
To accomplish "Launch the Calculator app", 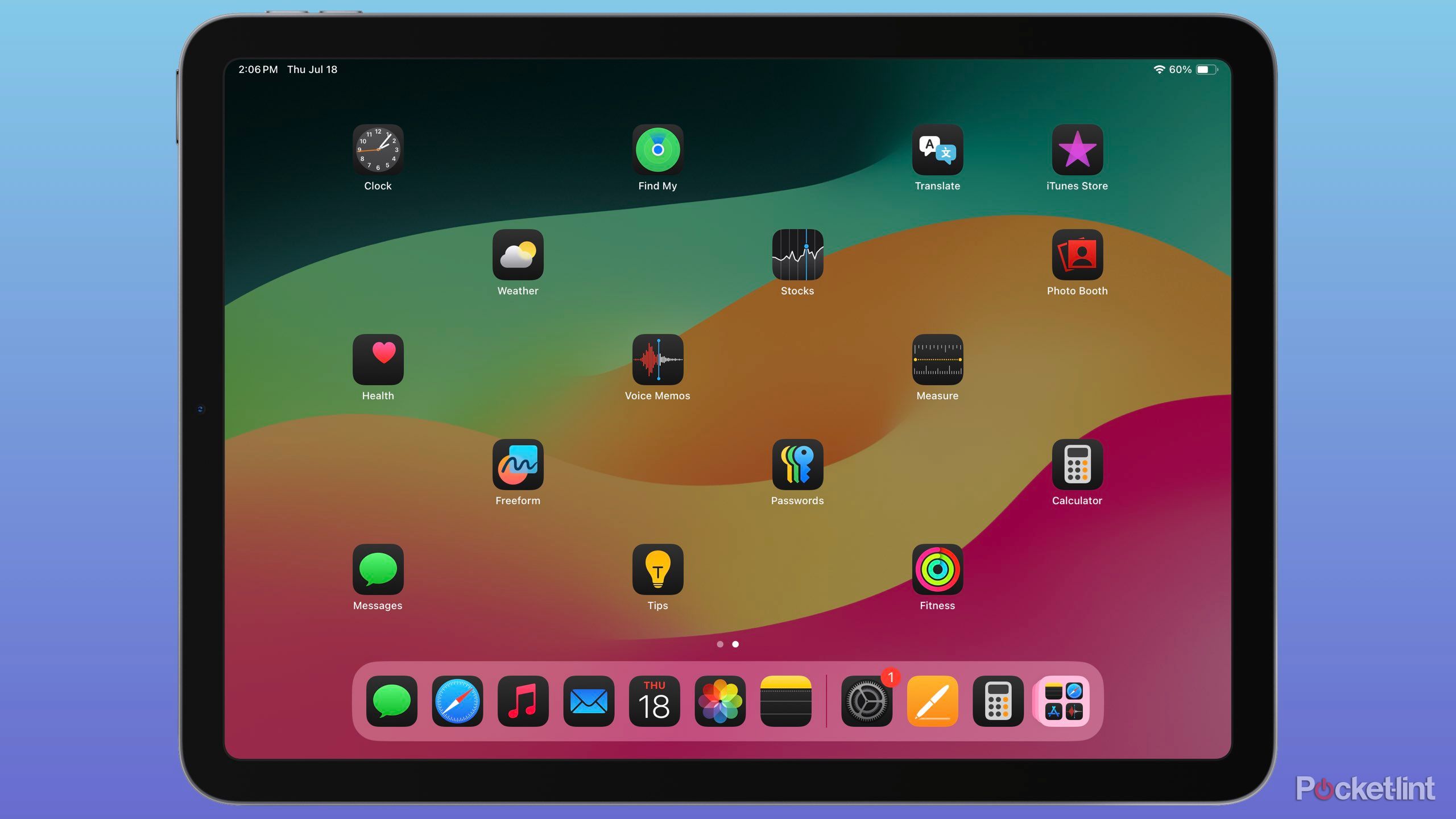I will [x=1077, y=464].
